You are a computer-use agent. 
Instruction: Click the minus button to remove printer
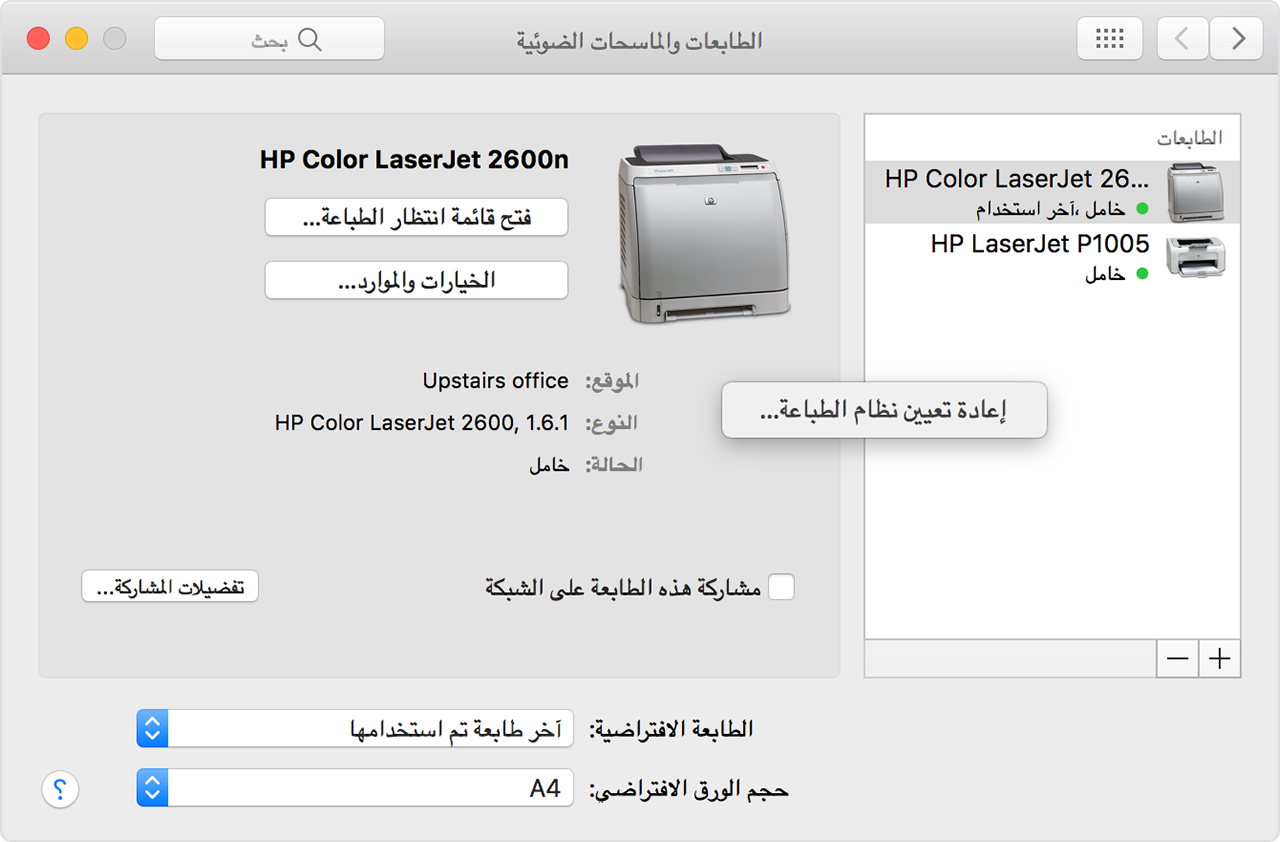(x=1177, y=659)
